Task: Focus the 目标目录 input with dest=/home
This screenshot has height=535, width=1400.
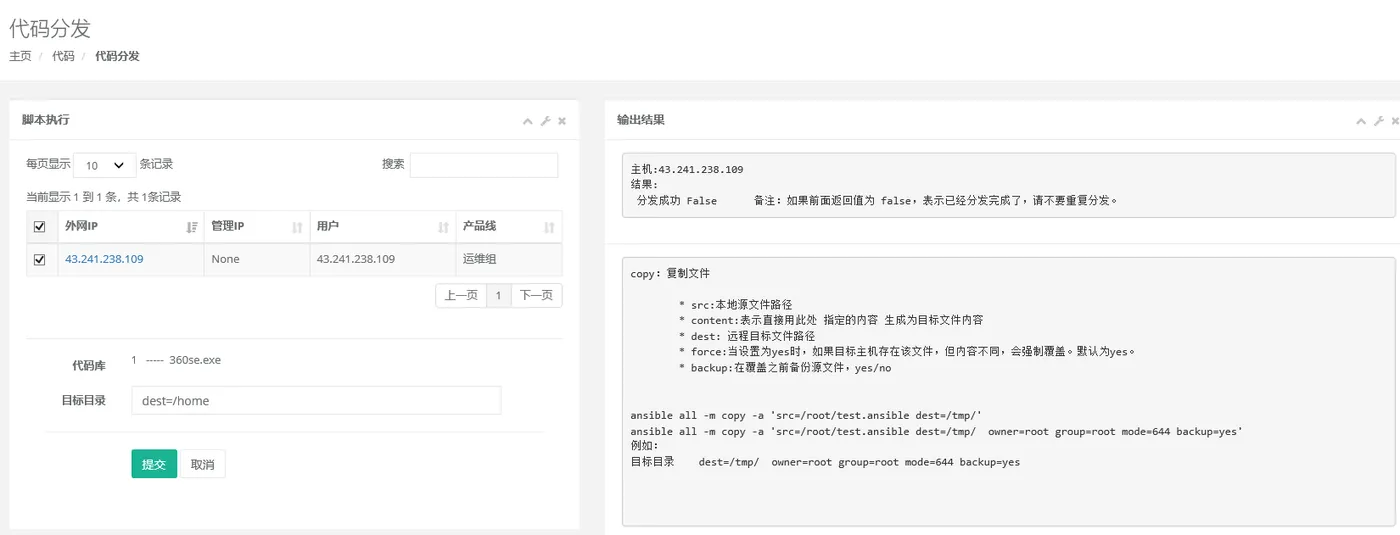Action: coord(316,401)
